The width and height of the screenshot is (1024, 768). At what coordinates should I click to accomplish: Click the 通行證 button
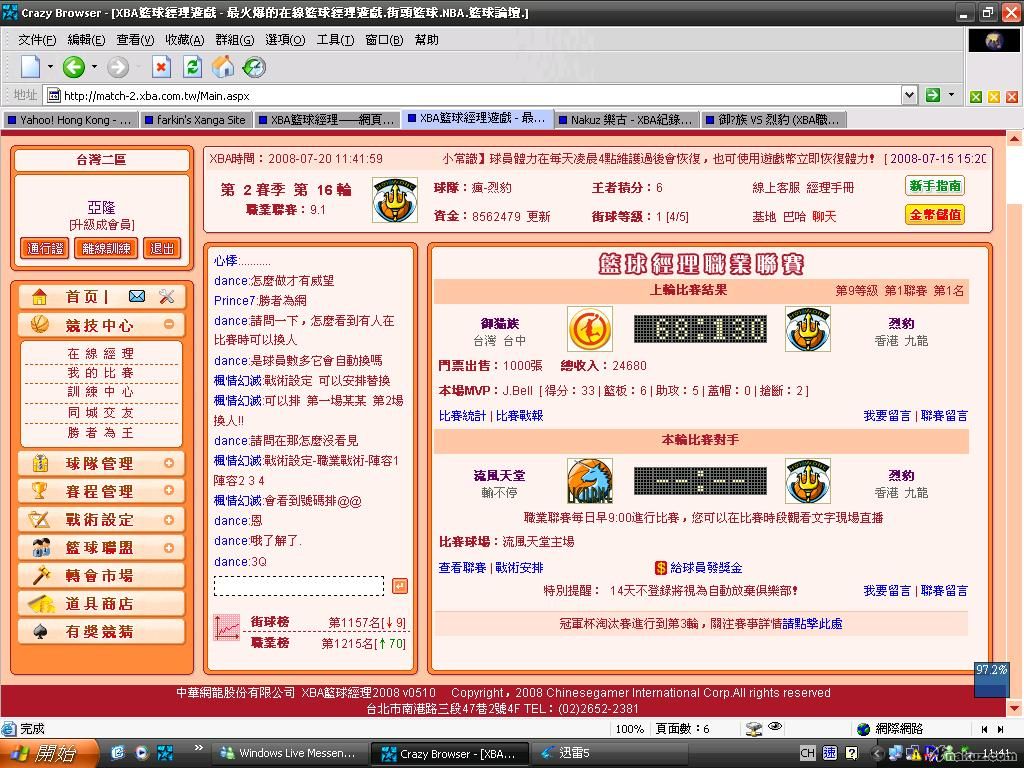coord(45,248)
